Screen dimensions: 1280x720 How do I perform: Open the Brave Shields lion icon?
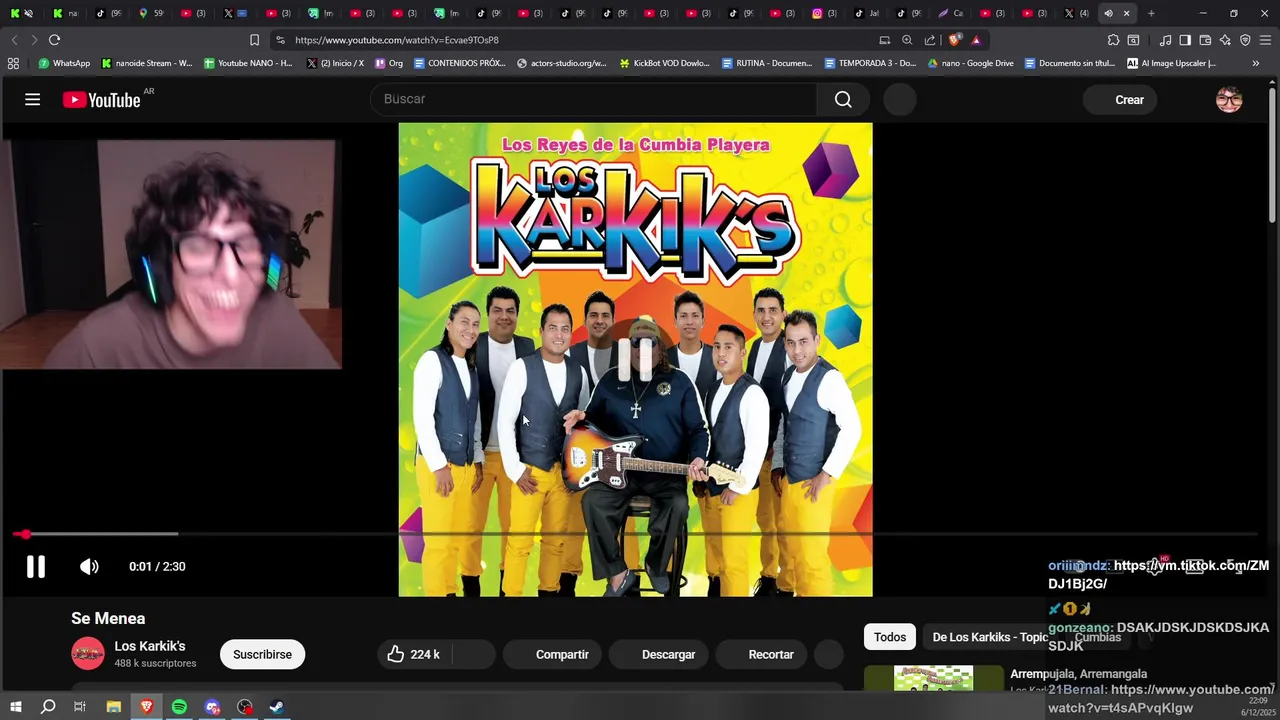pos(954,40)
